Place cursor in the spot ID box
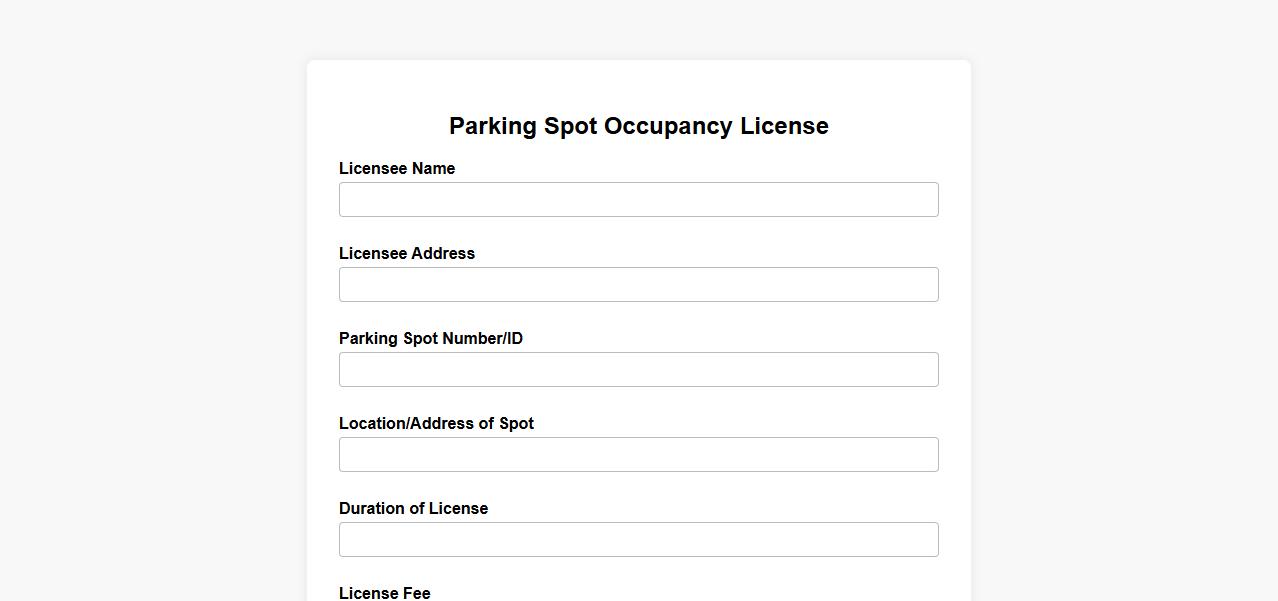The image size is (1278, 601). point(638,369)
